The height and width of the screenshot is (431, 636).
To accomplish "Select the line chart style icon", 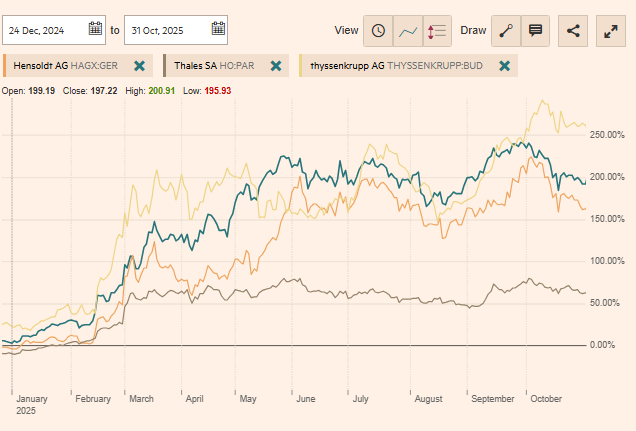I will (408, 30).
